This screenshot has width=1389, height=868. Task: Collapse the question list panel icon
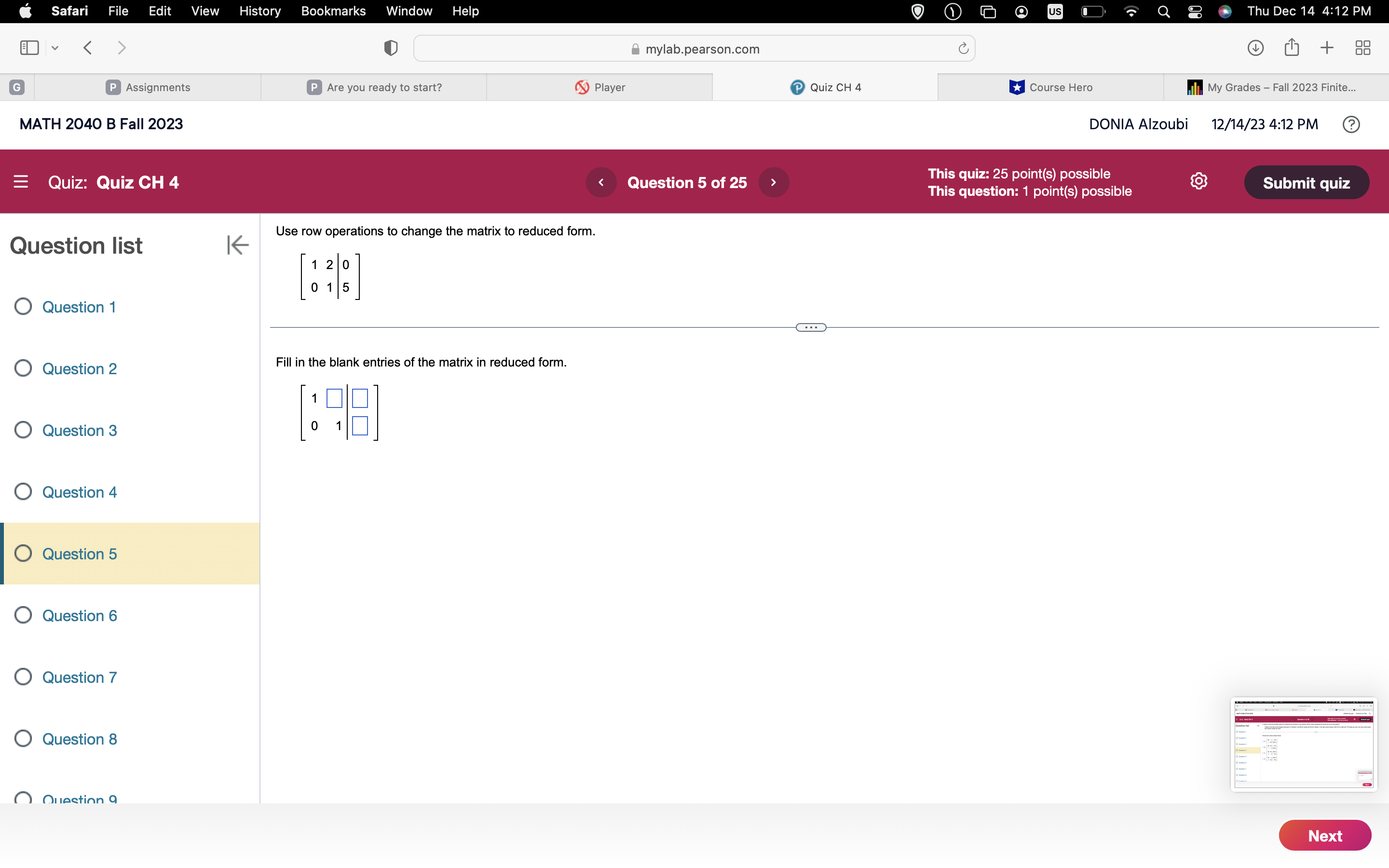(237, 245)
